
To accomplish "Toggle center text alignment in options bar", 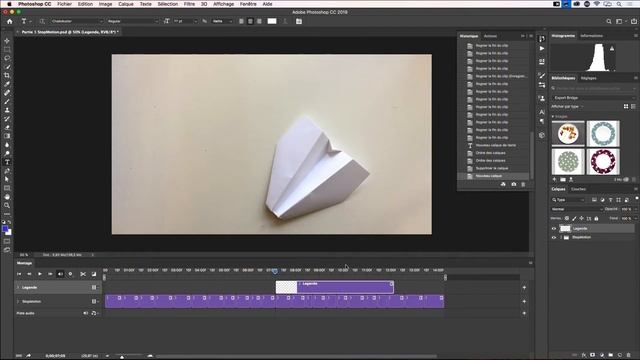I will pos(251,21).
